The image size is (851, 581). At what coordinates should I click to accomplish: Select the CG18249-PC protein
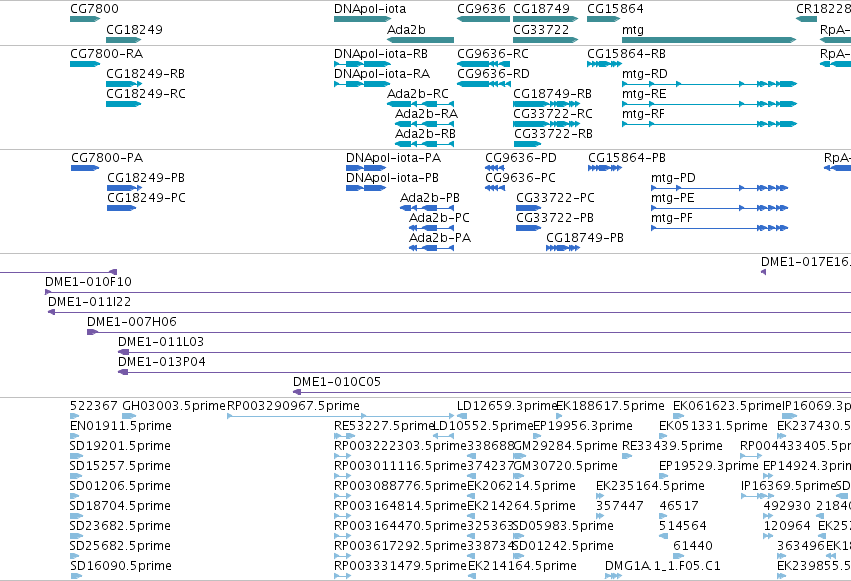coord(122,208)
